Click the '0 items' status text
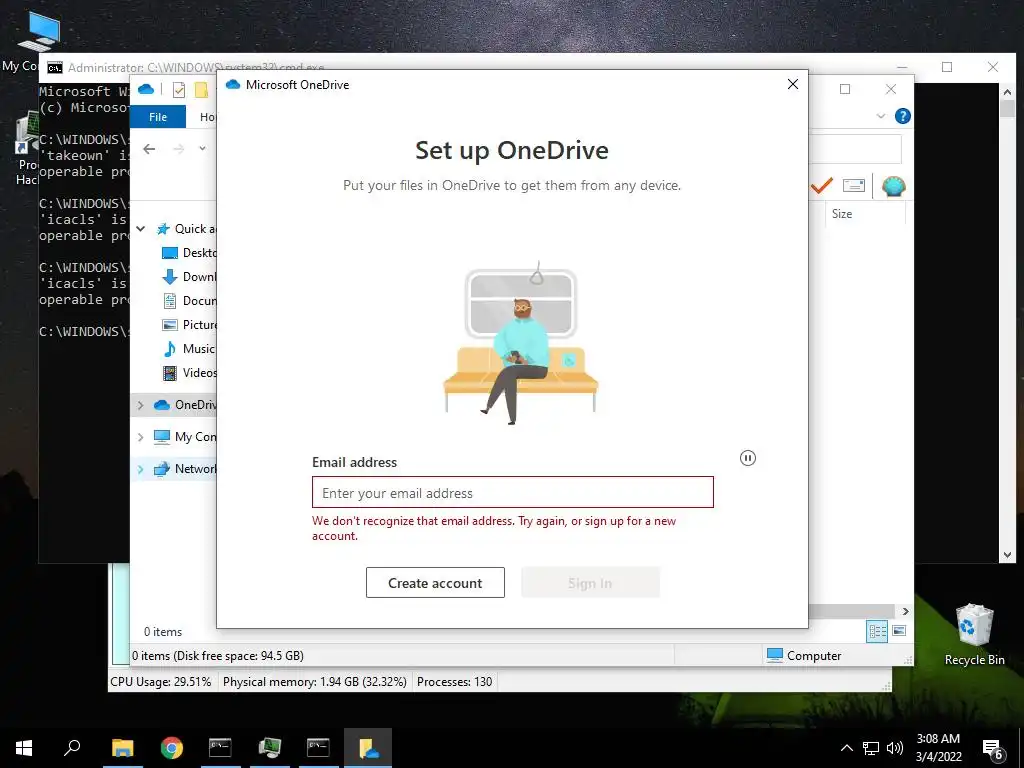This screenshot has height=768, width=1024. [x=163, y=632]
